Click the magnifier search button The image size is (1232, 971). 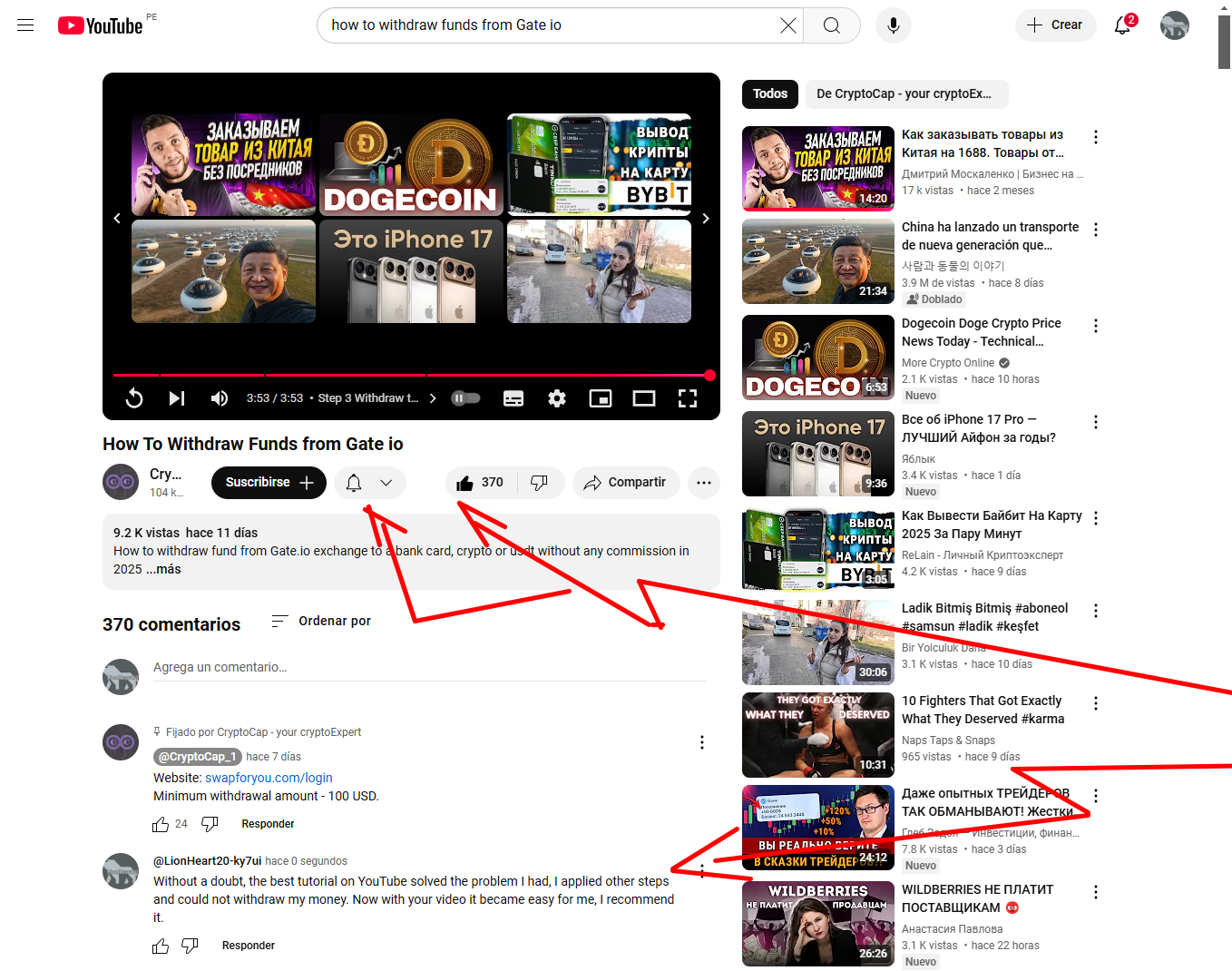point(831,25)
